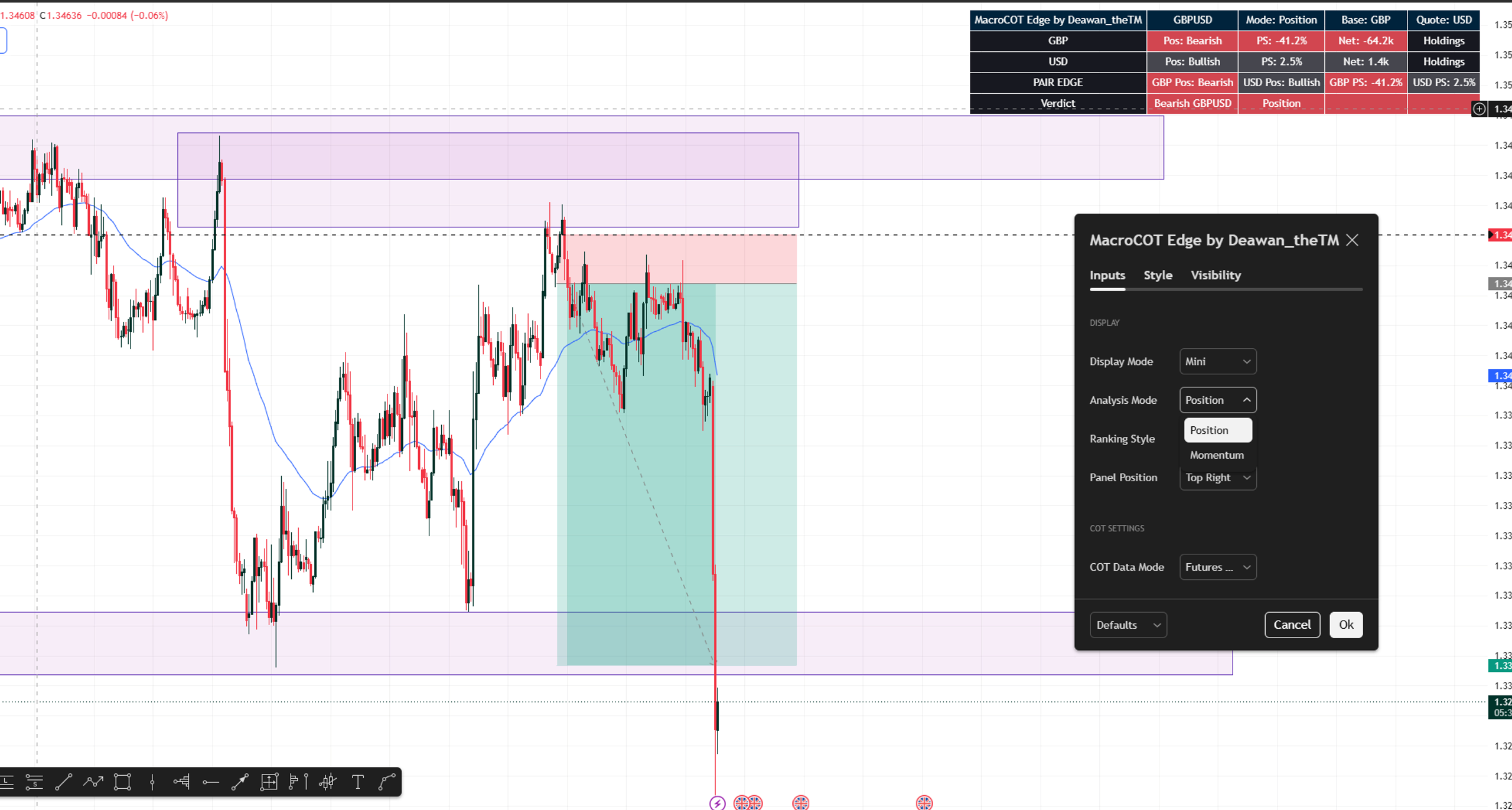The height and width of the screenshot is (810, 1512).
Task: Click the 'Mode: Position' header cell
Action: (1281, 20)
